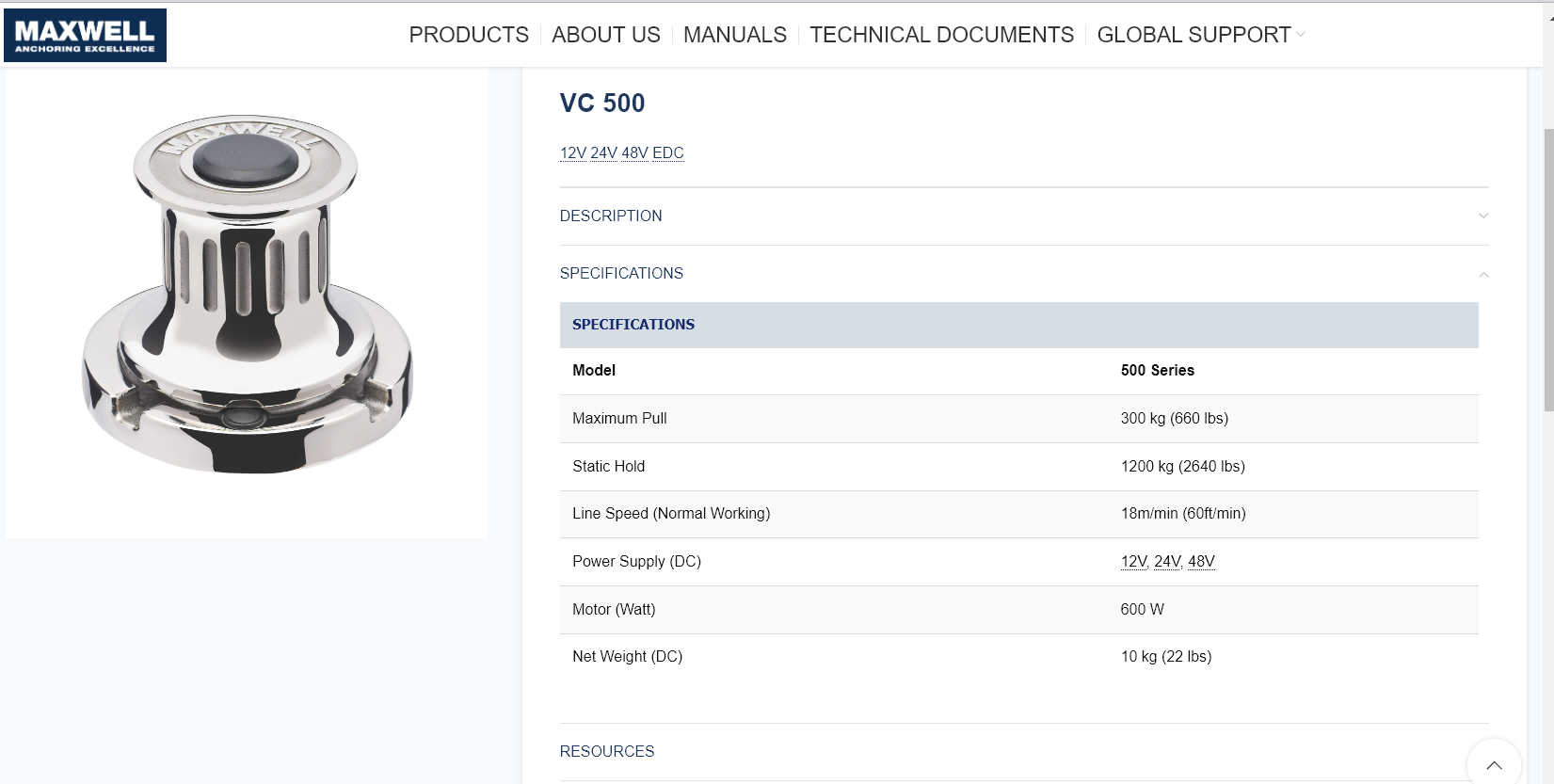1554x784 pixels.
Task: Open the MANUALS menu item
Action: click(x=735, y=35)
